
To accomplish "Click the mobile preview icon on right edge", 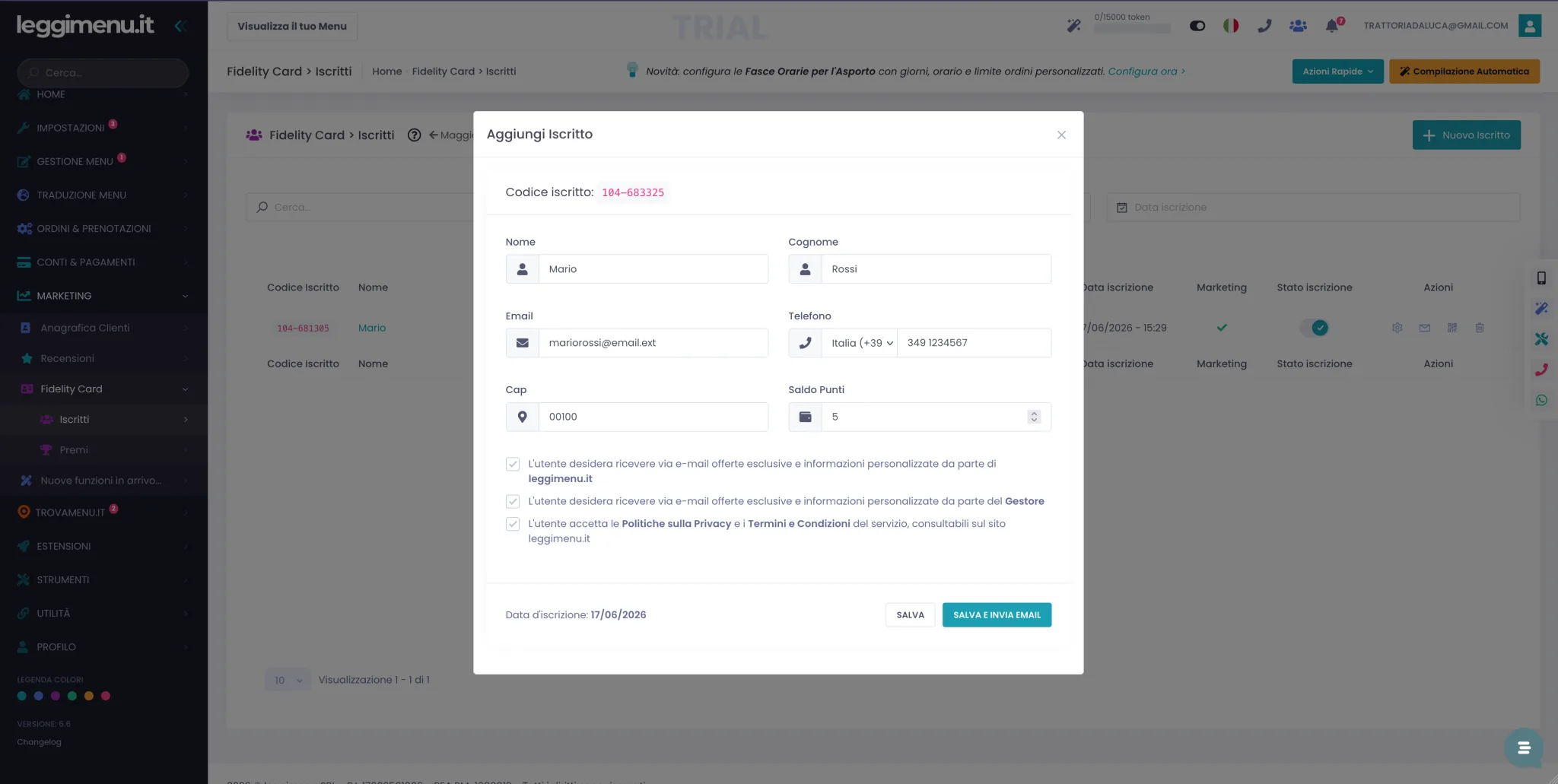I will click(x=1541, y=278).
